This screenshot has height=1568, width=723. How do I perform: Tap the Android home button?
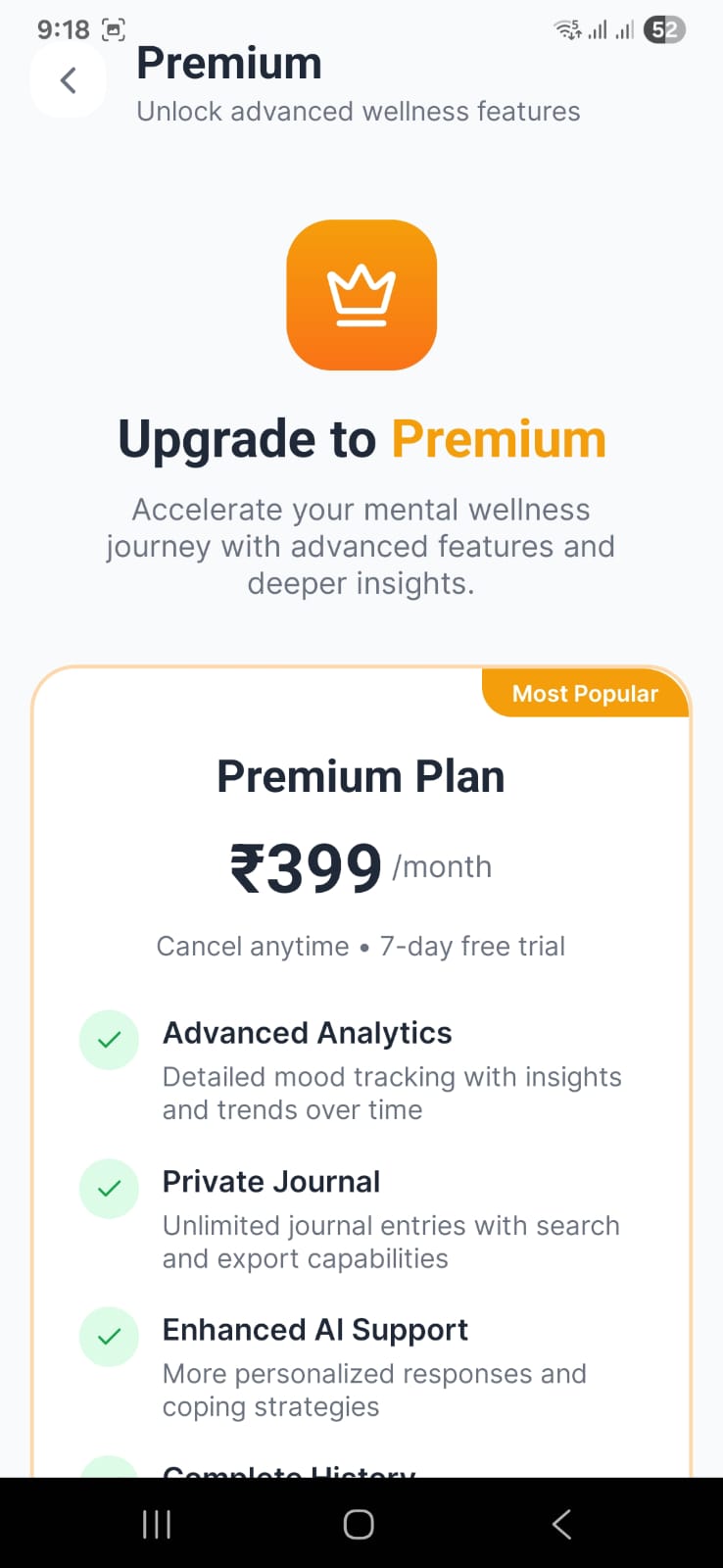[359, 1524]
